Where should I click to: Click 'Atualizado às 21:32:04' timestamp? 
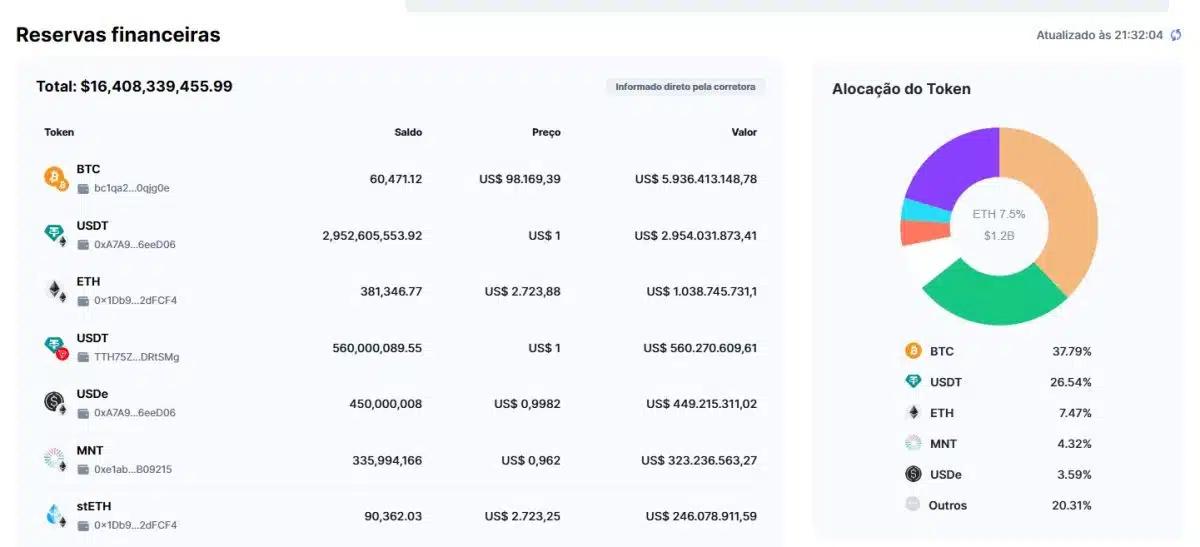1100,35
